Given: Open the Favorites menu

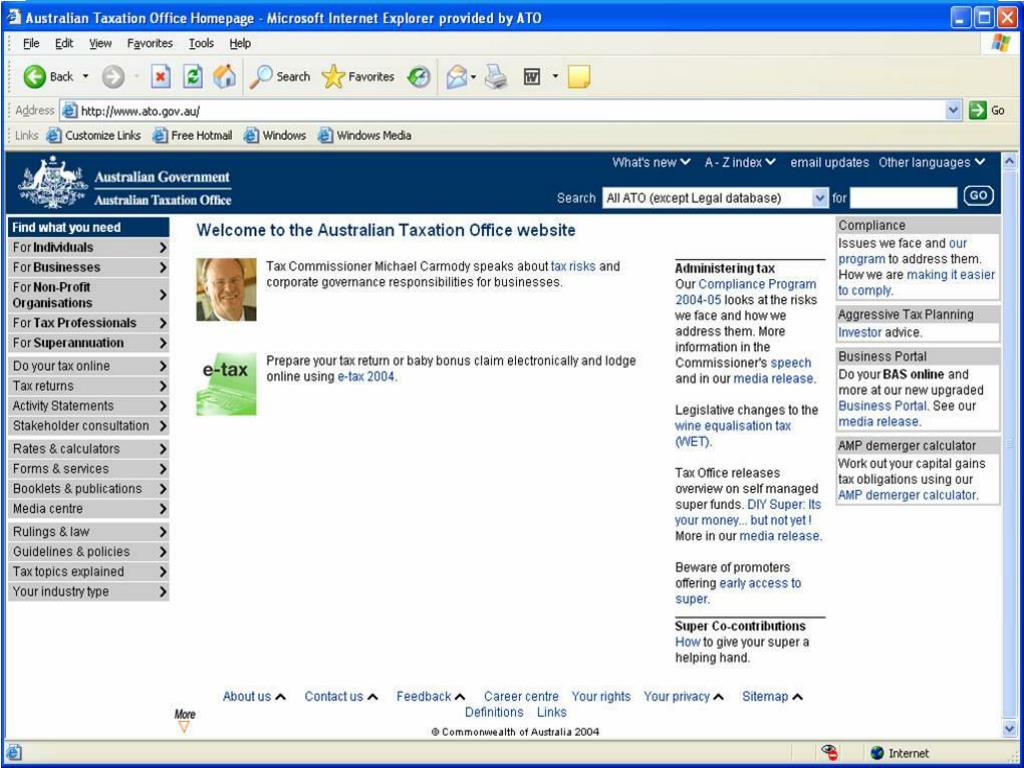Looking at the screenshot, I should (x=150, y=43).
